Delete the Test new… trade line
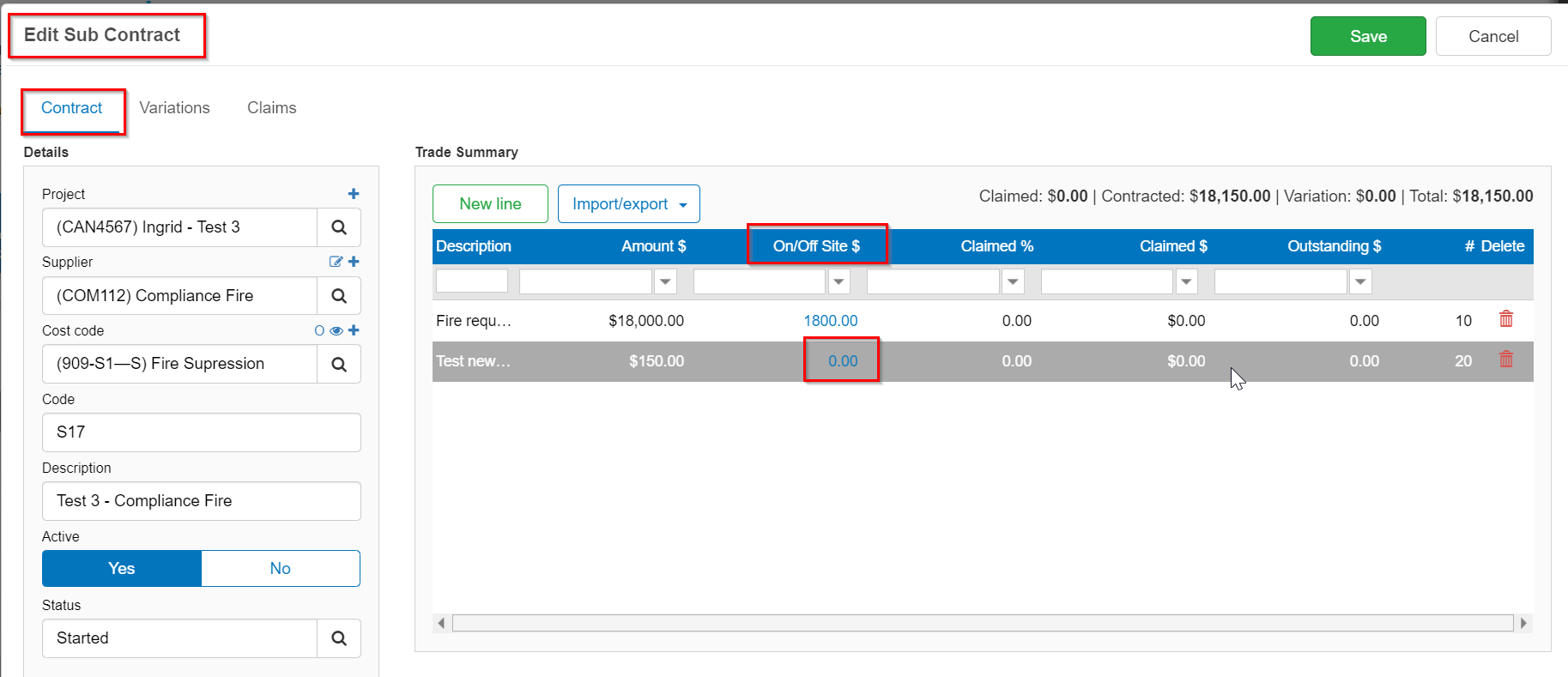The height and width of the screenshot is (677, 1568). [1506, 360]
